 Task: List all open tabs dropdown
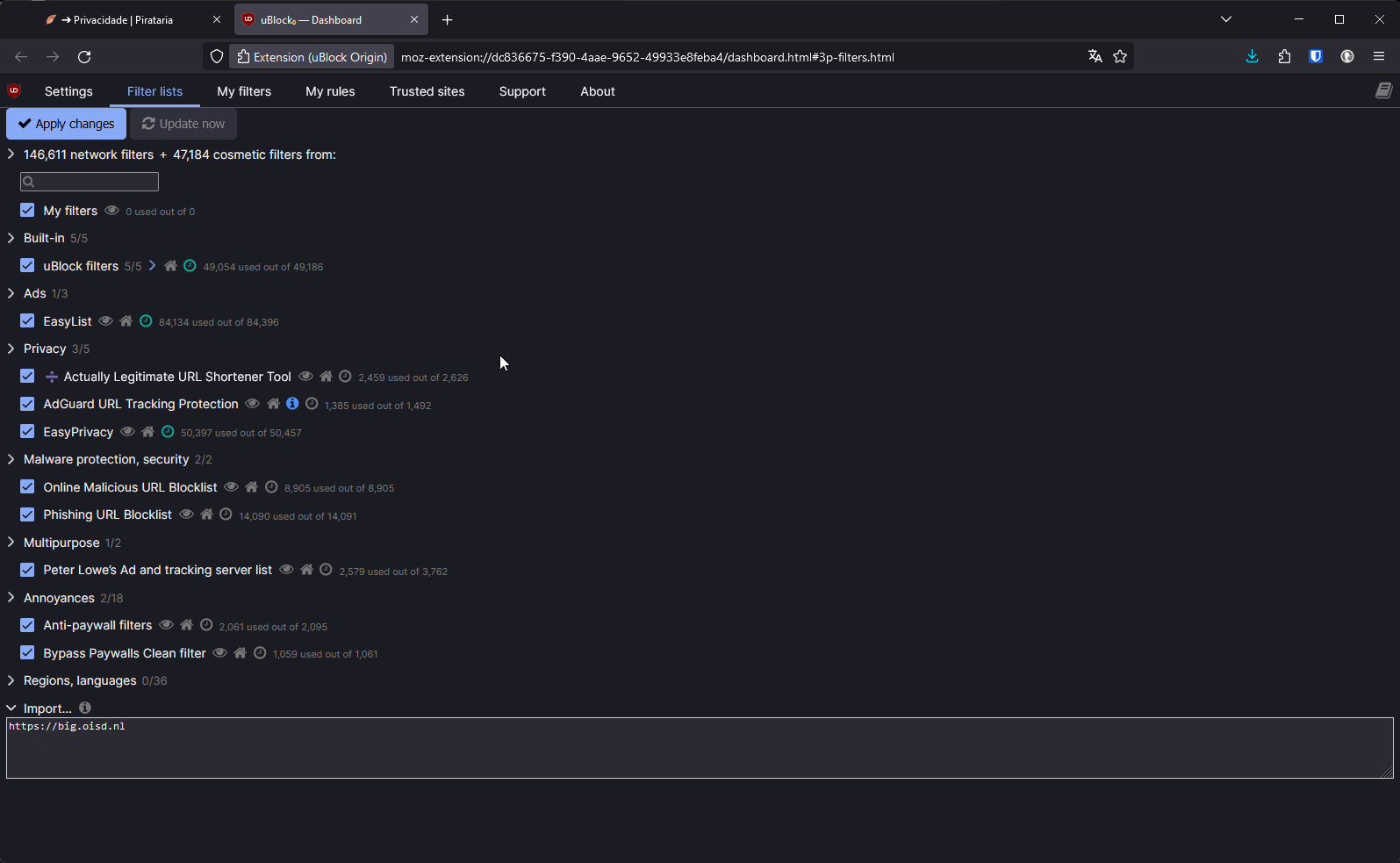pyautogui.click(x=1226, y=19)
